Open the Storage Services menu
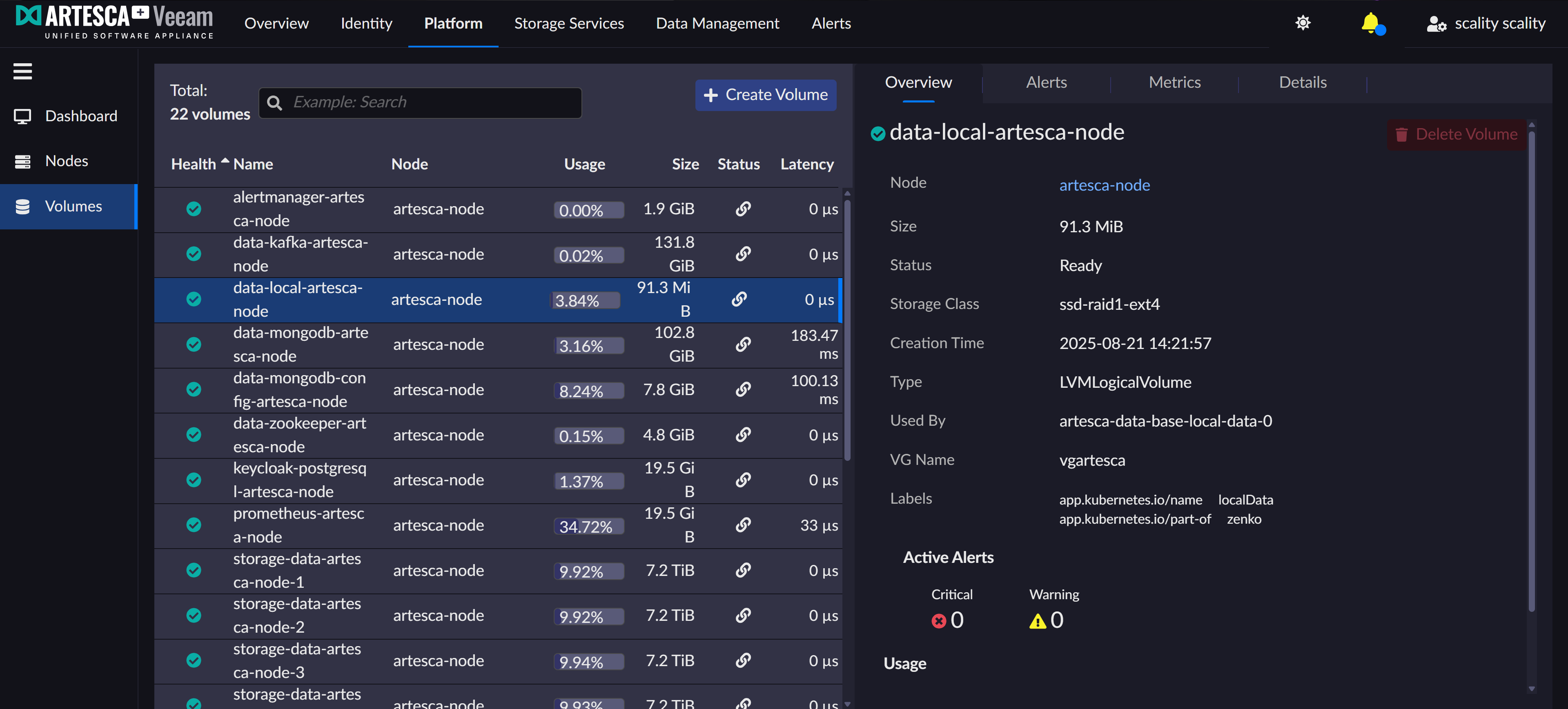The height and width of the screenshot is (709, 1568). coord(568,23)
